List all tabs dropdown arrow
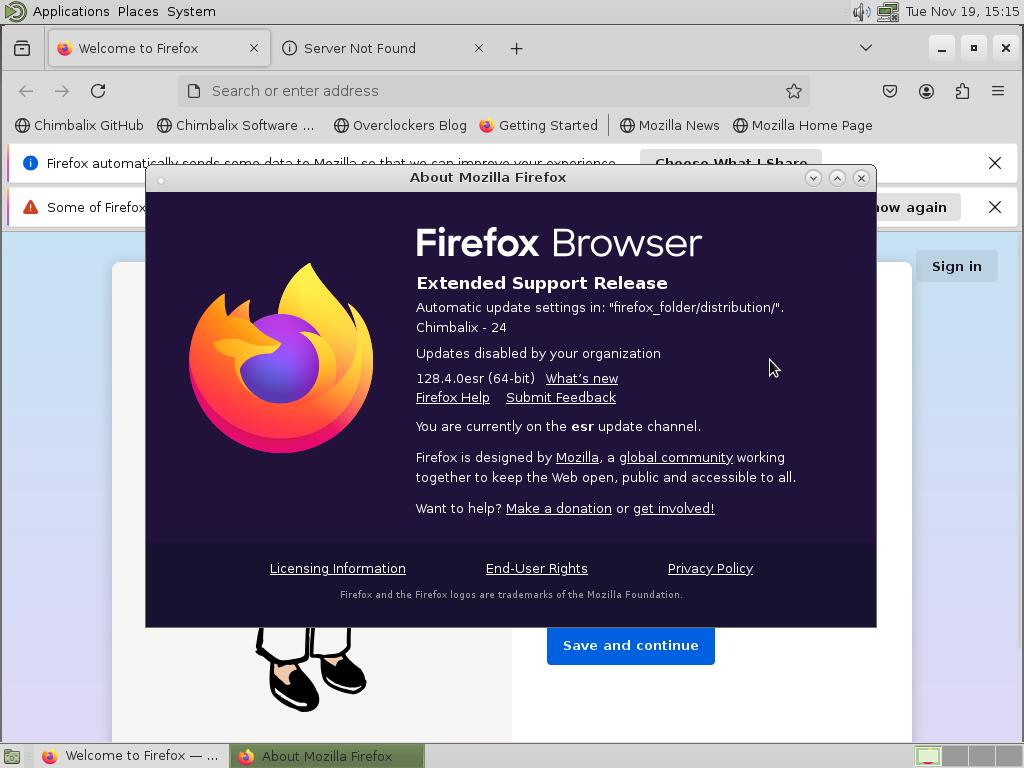 pos(866,48)
